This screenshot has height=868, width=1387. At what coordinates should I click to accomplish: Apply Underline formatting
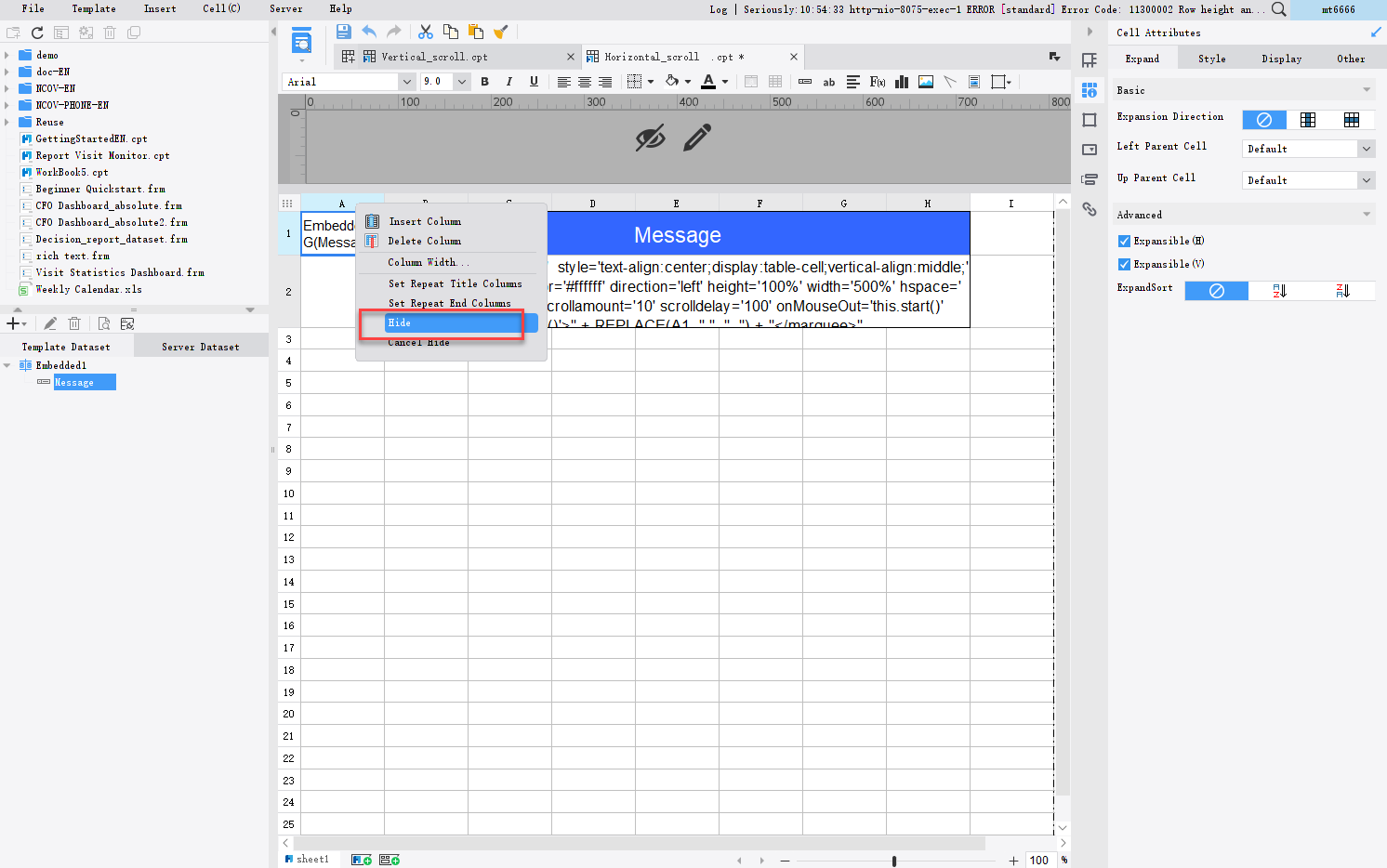(534, 82)
